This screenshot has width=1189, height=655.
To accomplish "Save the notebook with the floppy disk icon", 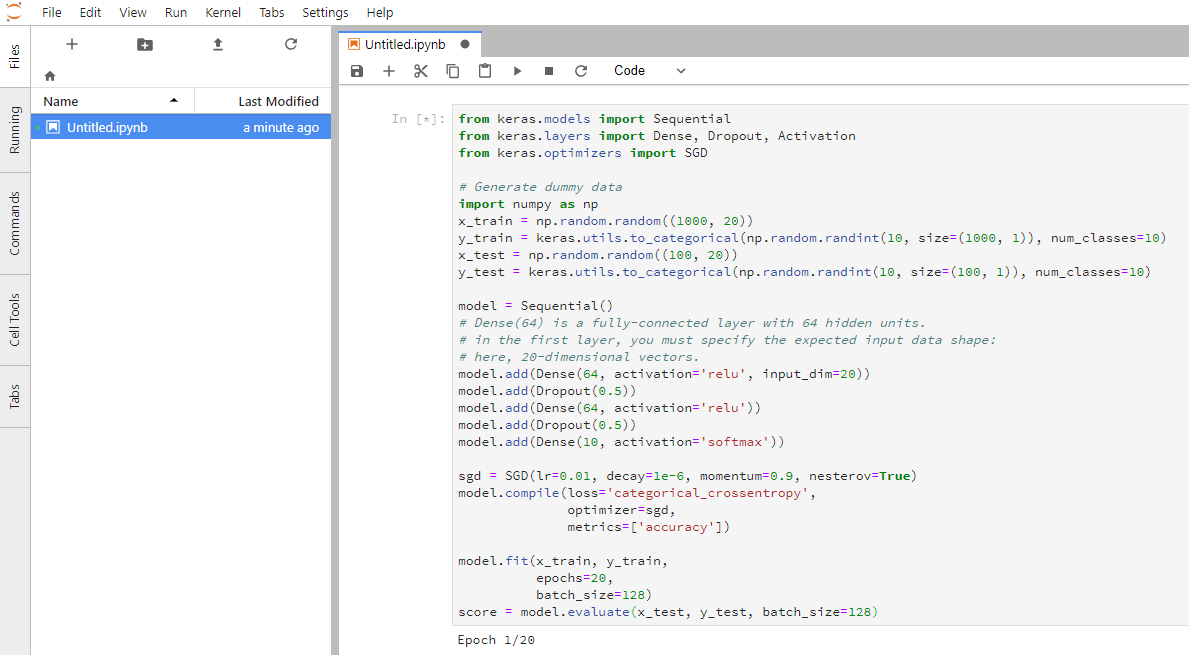I will [357, 71].
